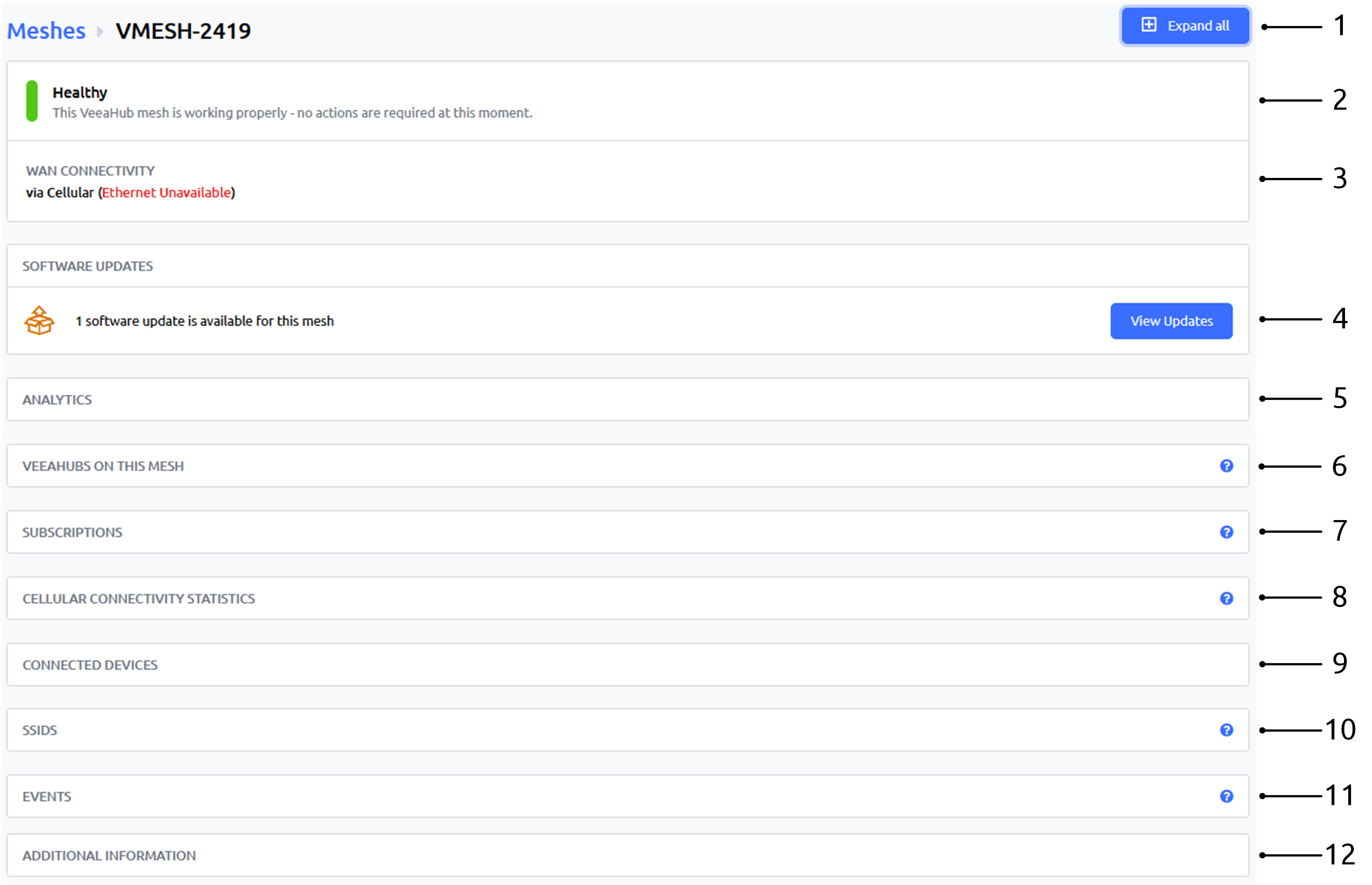Expand the SUBSCRIPTIONS section
Viewport: 1372px width, 885px height.
click(x=628, y=532)
